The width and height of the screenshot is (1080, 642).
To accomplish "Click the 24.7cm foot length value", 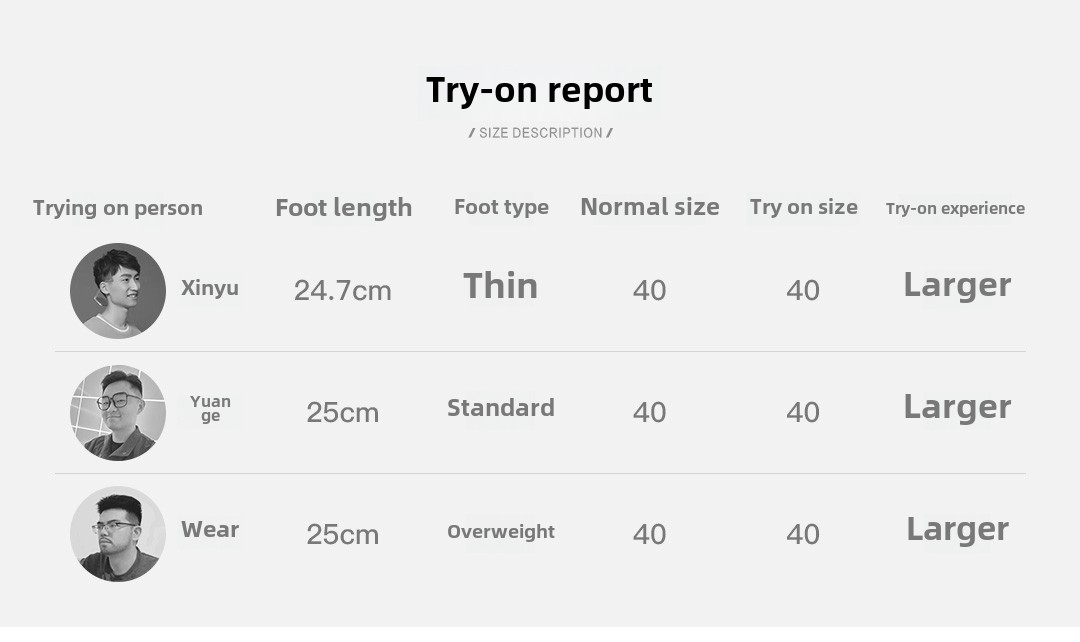I will 343,291.
